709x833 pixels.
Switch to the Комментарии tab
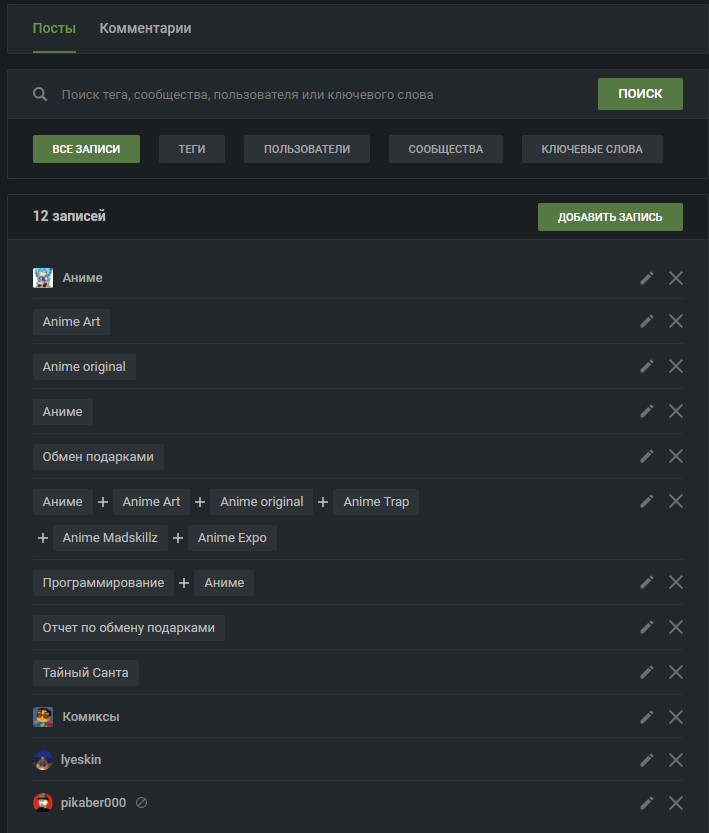tap(145, 28)
